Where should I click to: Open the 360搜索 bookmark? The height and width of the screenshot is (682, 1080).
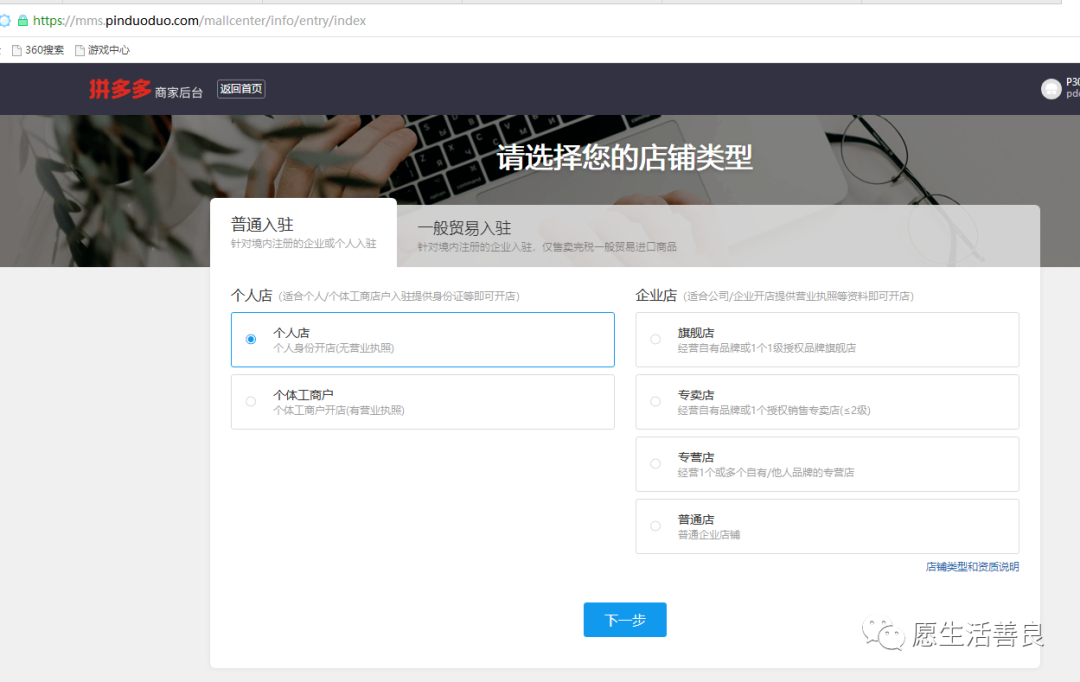coord(38,50)
